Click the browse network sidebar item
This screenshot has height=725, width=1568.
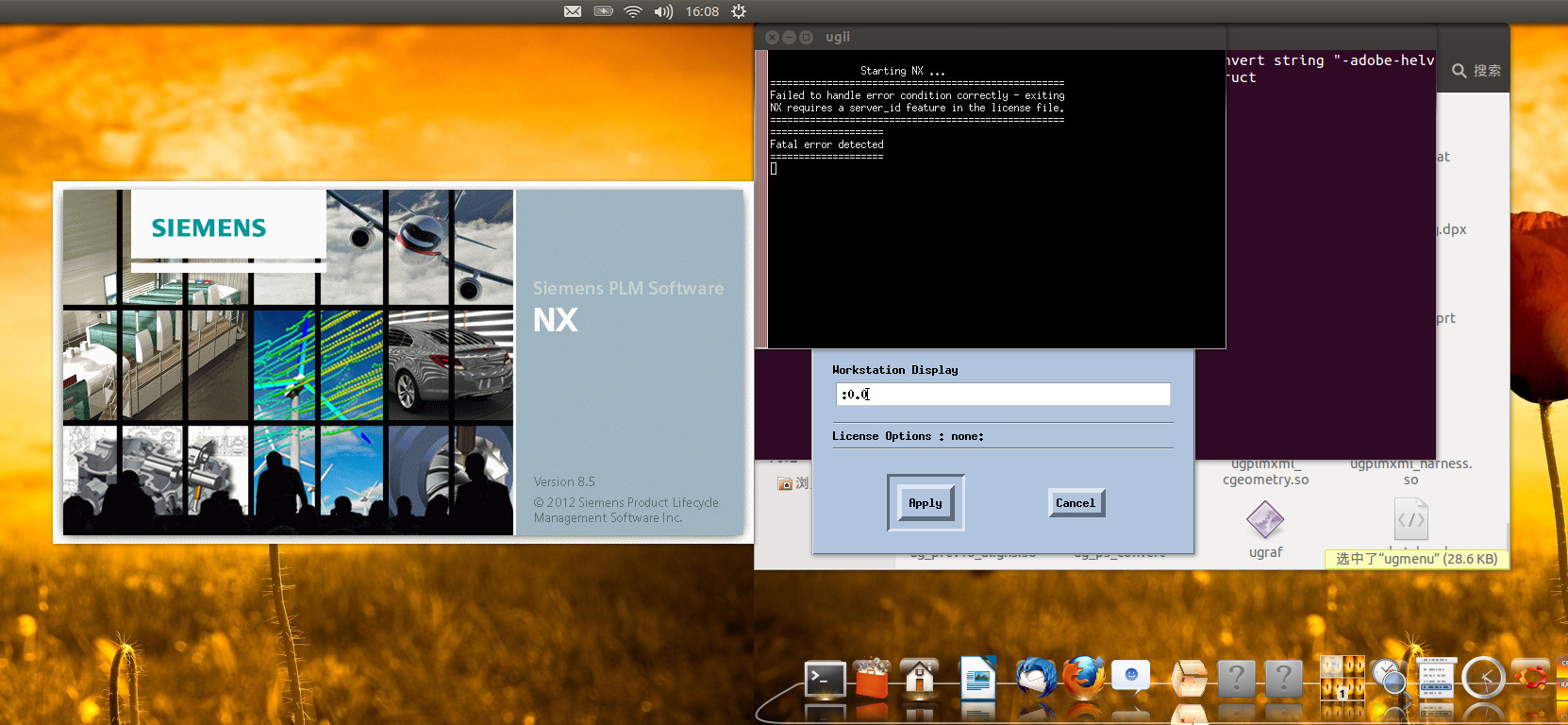click(792, 483)
